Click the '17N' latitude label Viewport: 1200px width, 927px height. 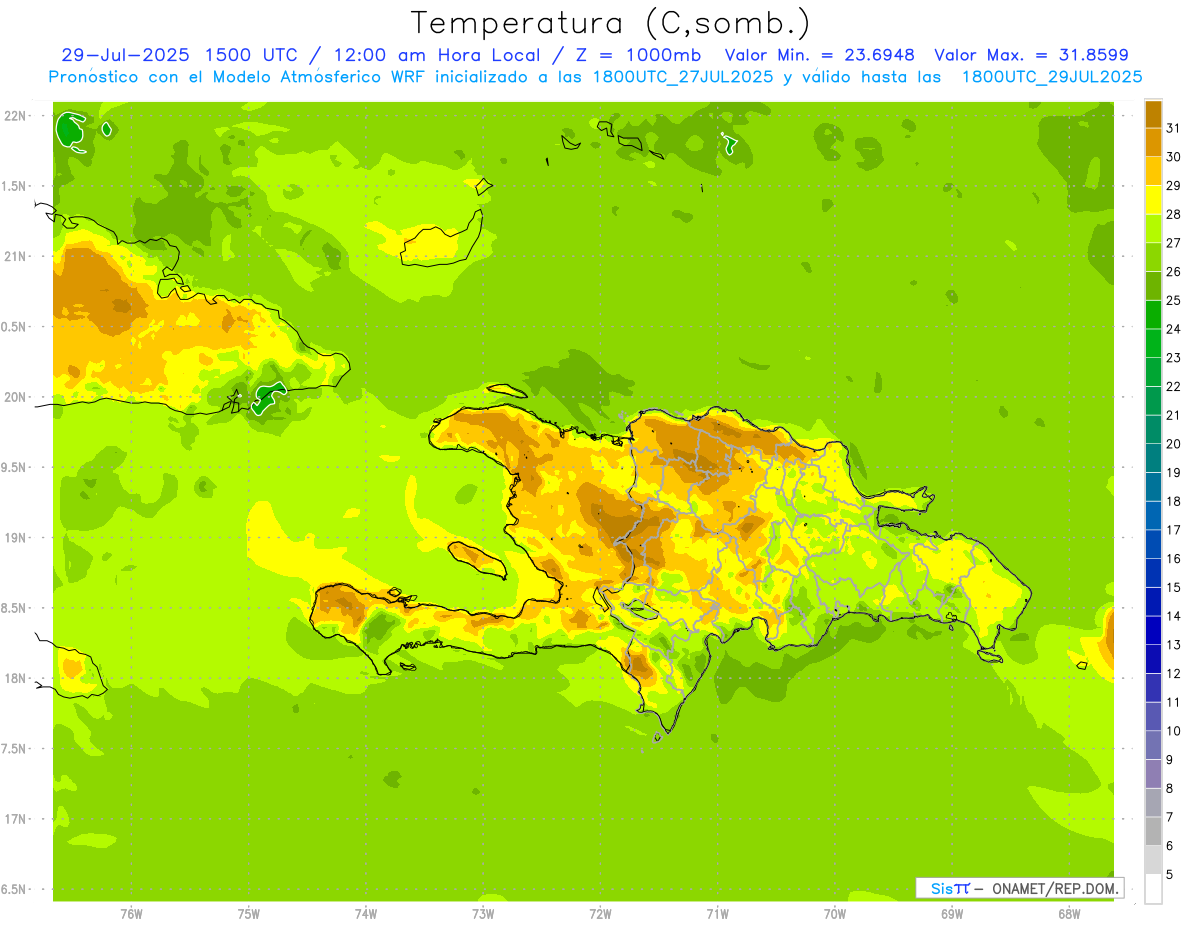(15, 819)
